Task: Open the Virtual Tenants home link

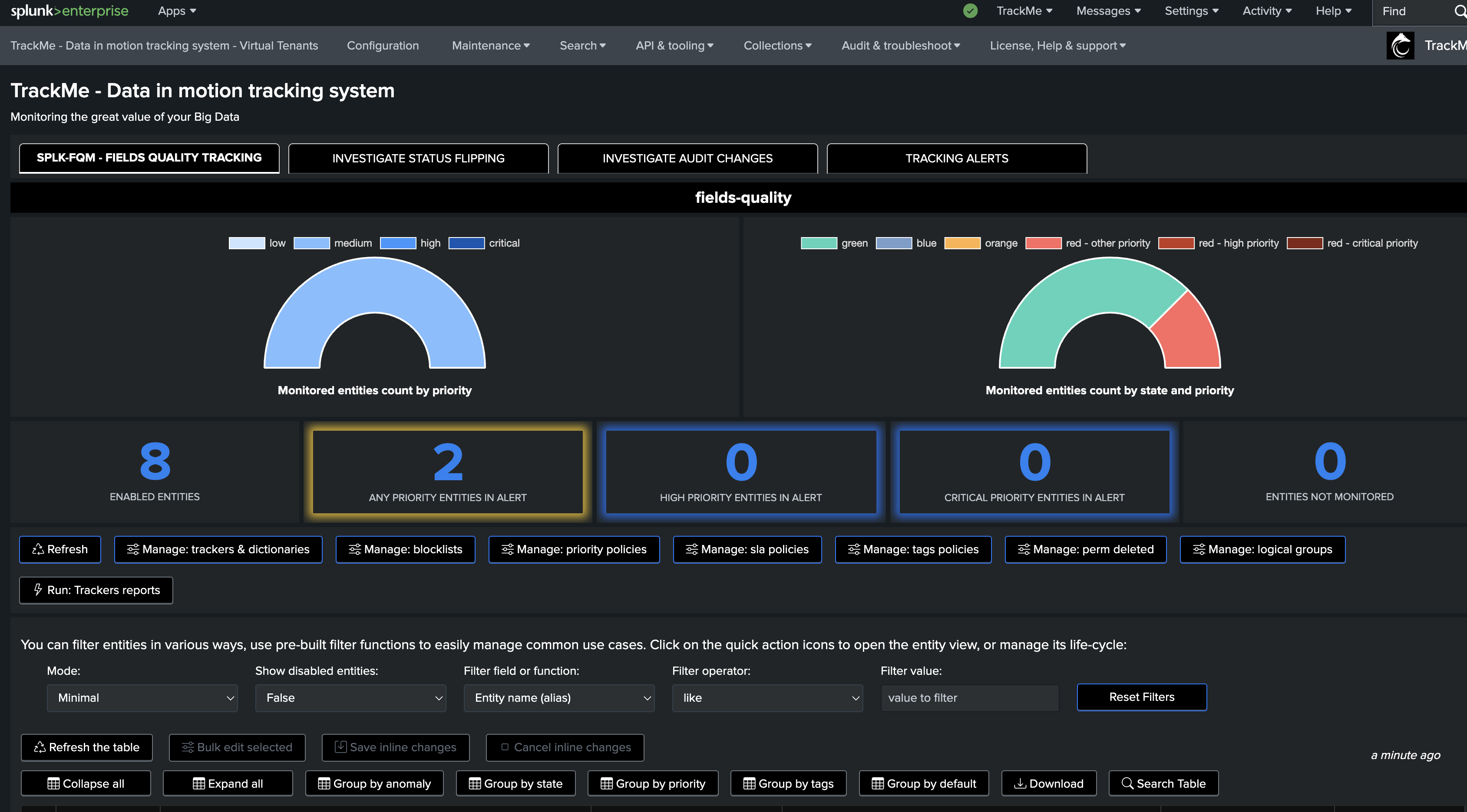Action: [x=164, y=46]
